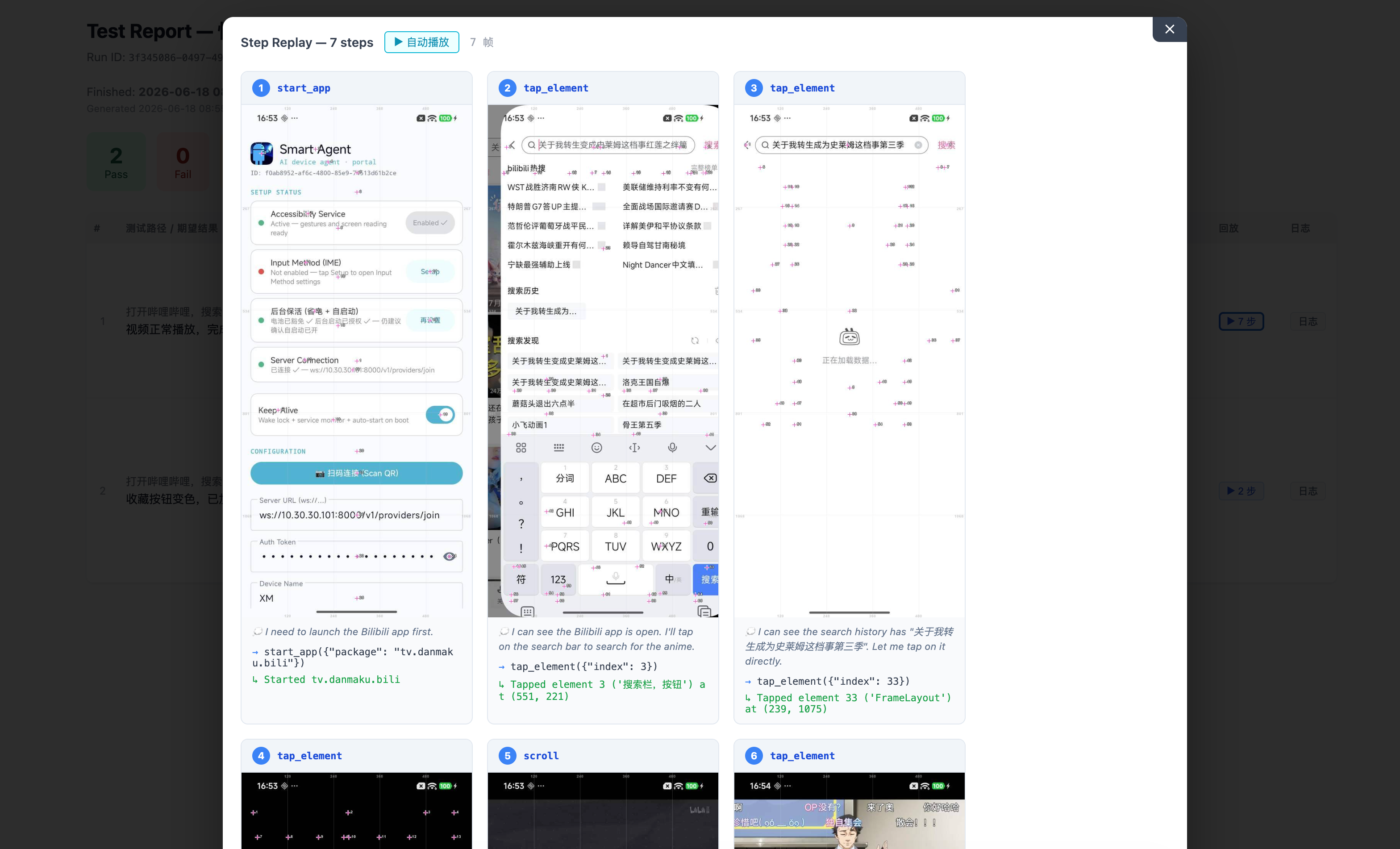1400x849 pixels.
Task: Open 日志 for test row 2 in report
Action: tap(1308, 491)
